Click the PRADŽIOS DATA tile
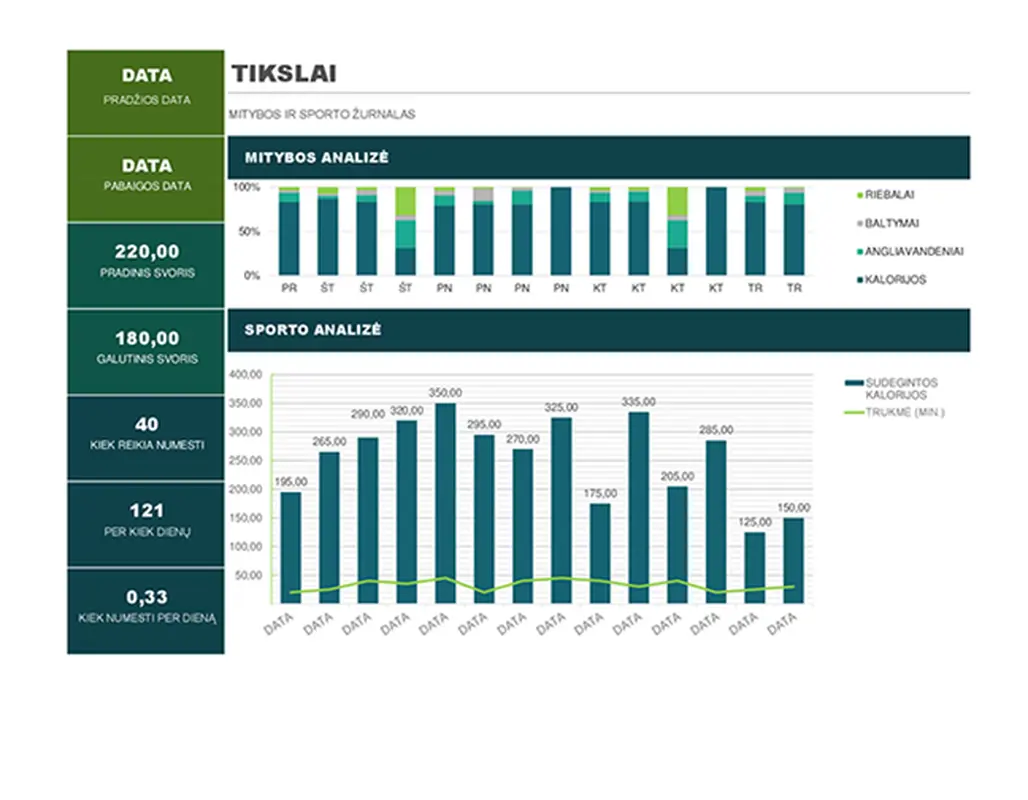 point(146,92)
